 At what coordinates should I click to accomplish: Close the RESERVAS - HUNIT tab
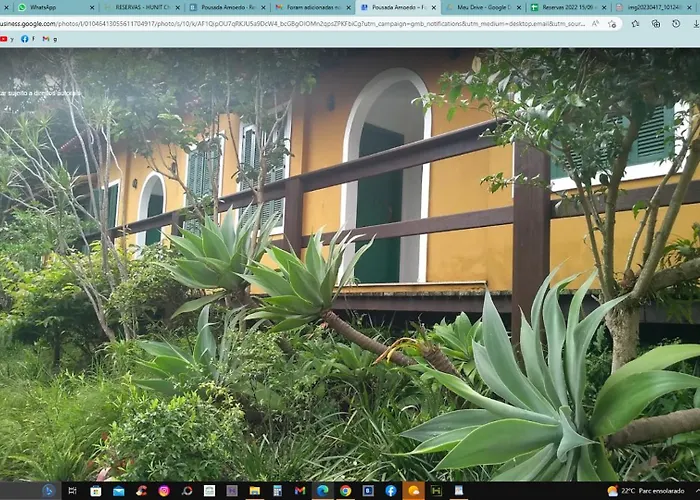click(x=178, y=8)
